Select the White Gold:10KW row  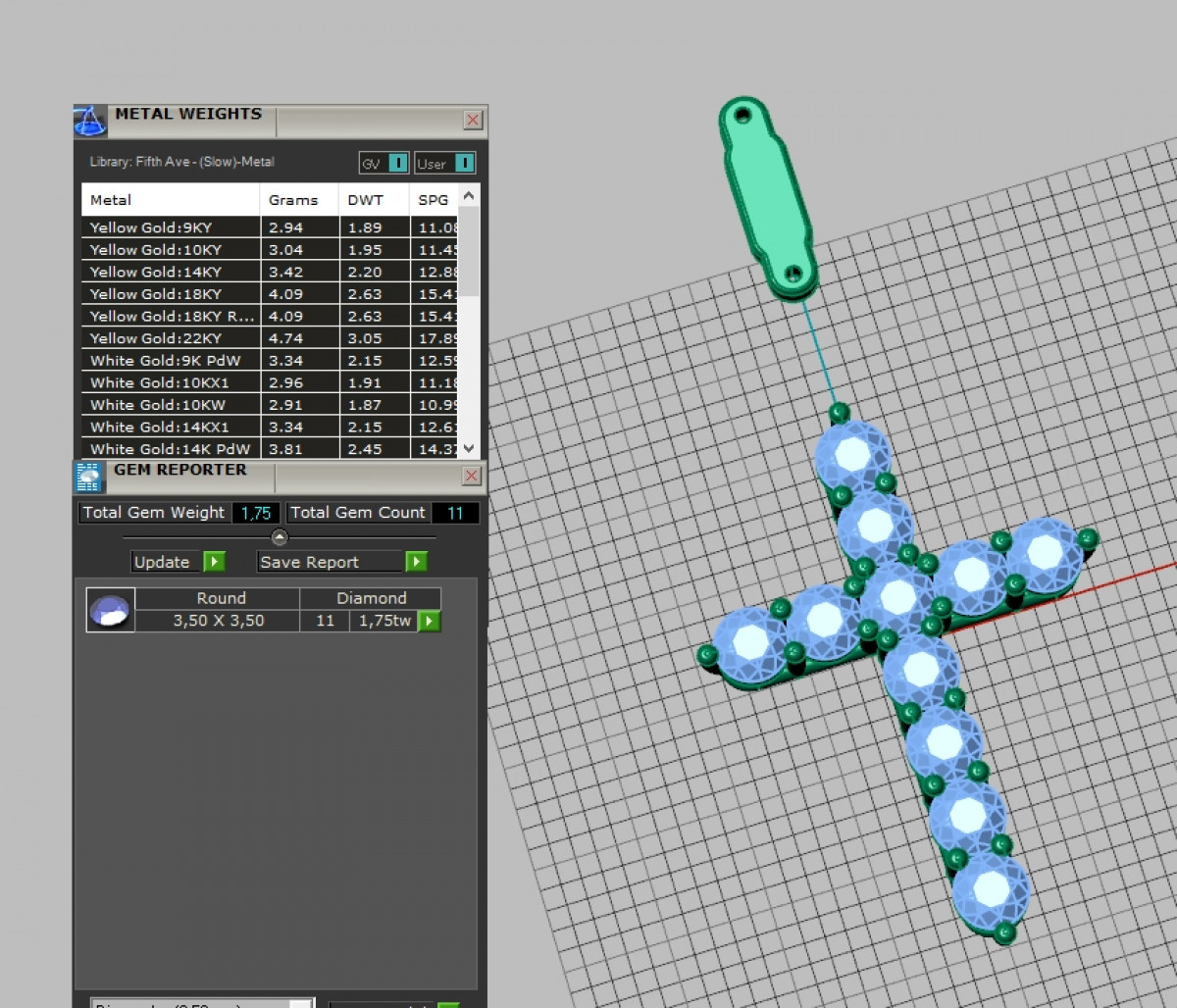point(171,405)
